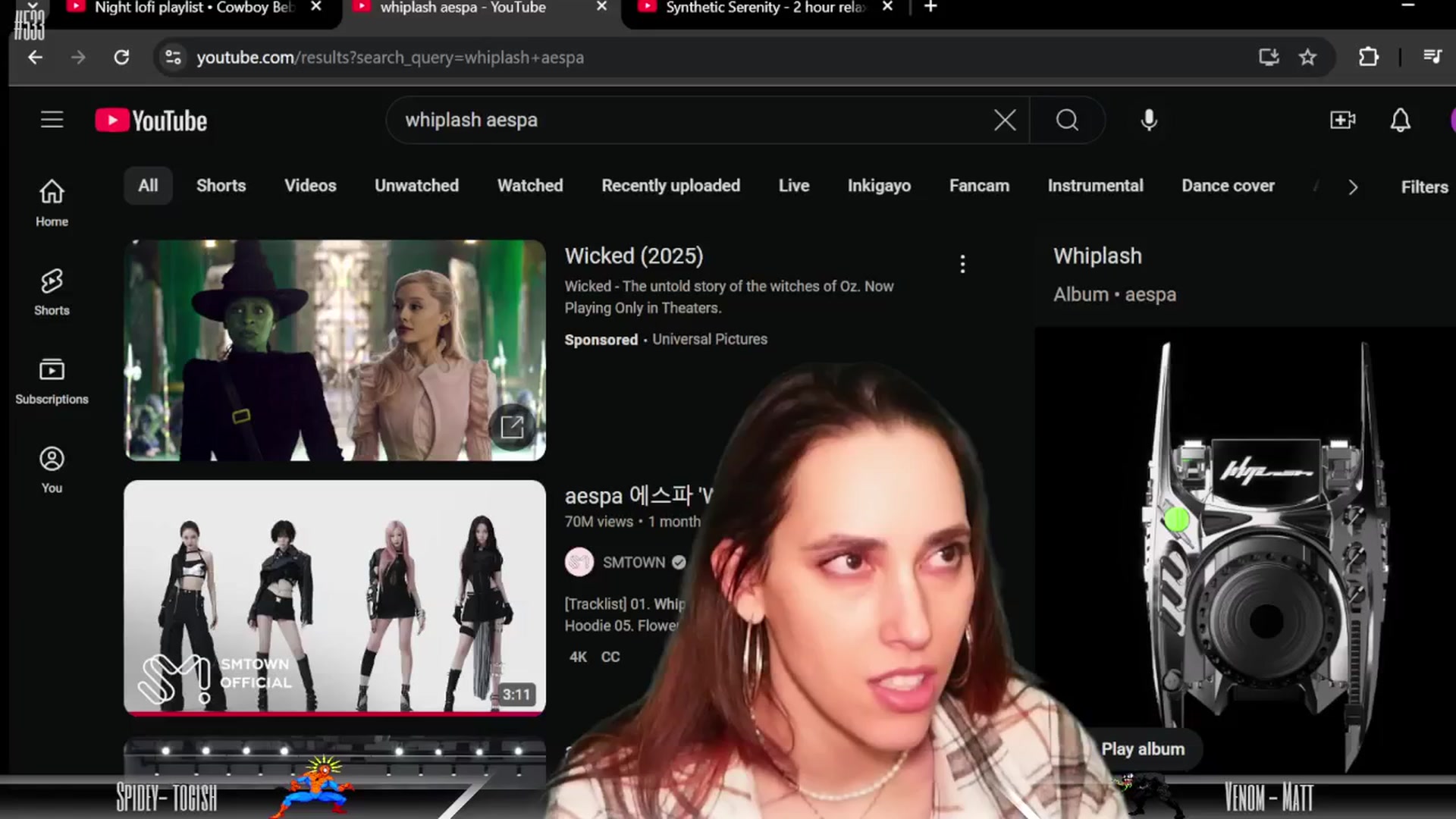Bookmark this page with the star icon
The image size is (1456, 819).
click(1307, 57)
